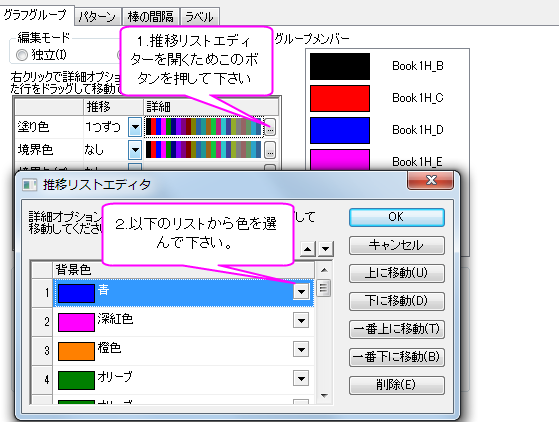This screenshot has height=422, width=559.
Task: Click the 境界色 ellipsis button
Action: (x=270, y=150)
